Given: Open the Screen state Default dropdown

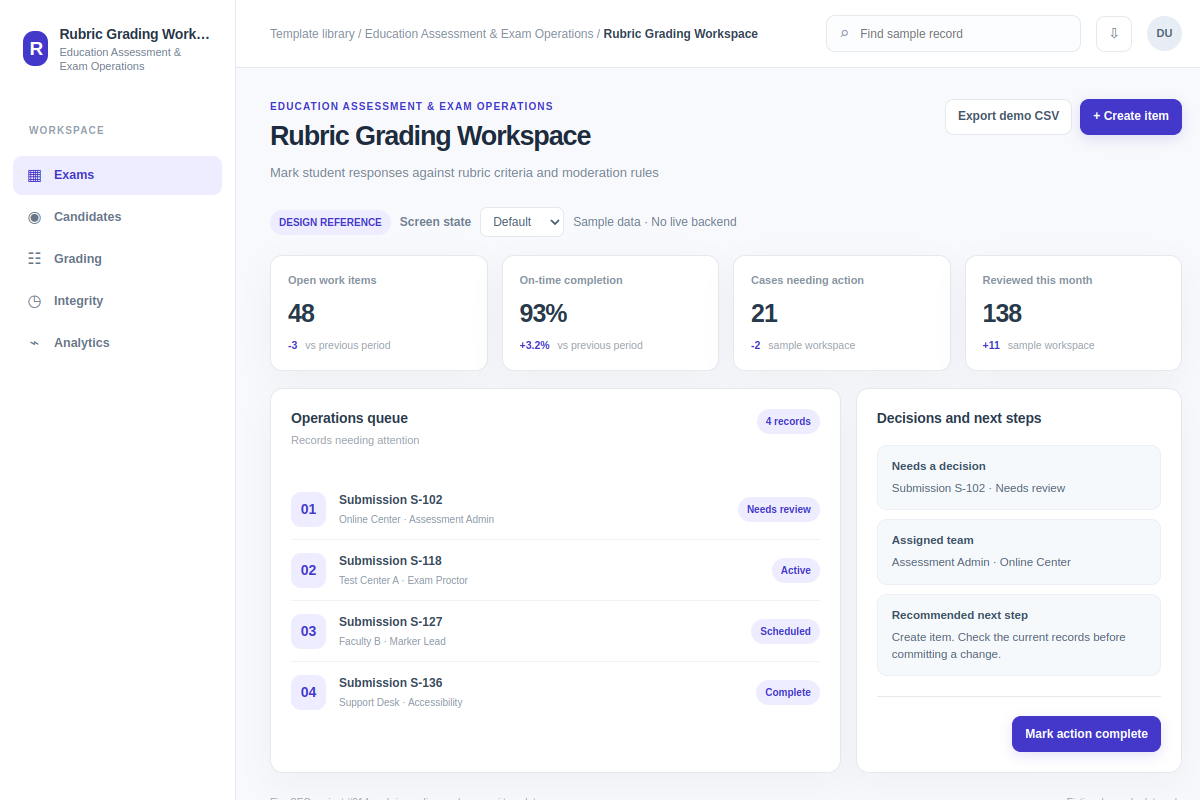Looking at the screenshot, I should [522, 222].
